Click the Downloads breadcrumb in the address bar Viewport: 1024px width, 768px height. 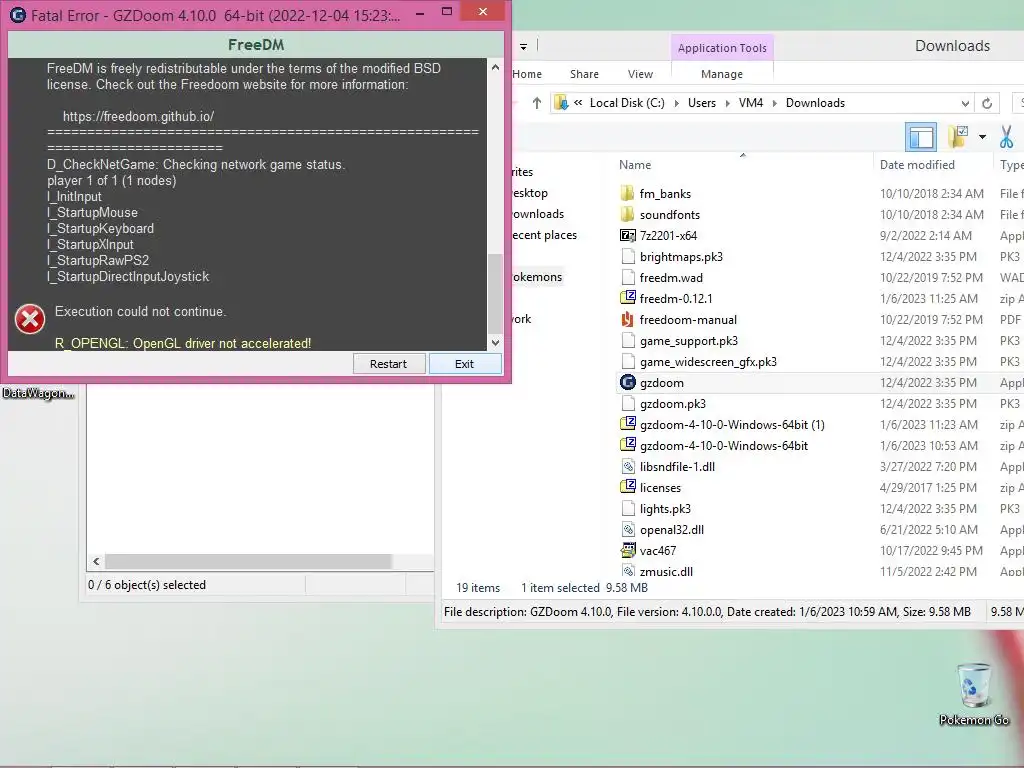pos(816,103)
